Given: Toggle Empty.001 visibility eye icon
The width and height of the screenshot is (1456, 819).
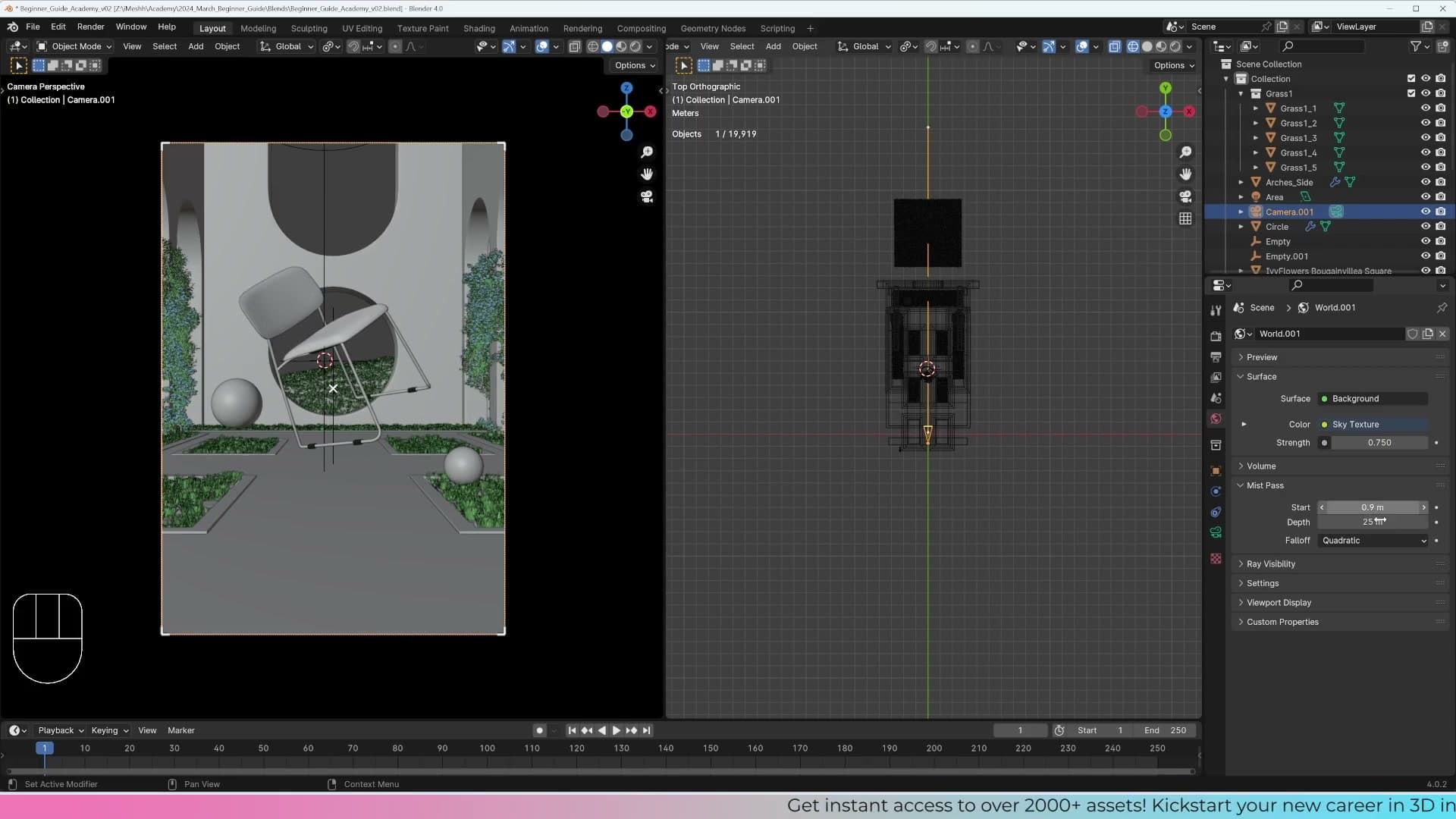Looking at the screenshot, I should [x=1425, y=256].
